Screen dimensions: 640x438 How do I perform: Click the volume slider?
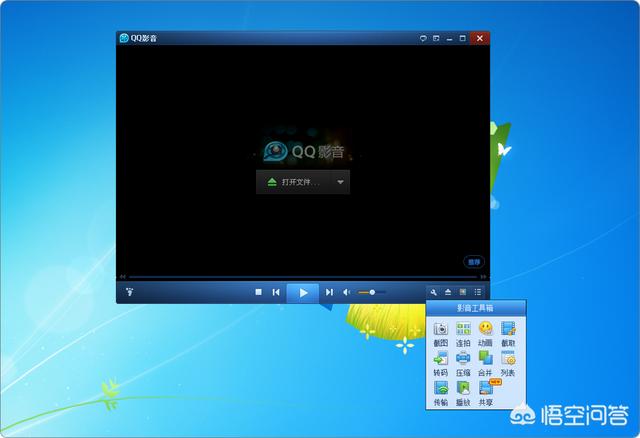click(371, 292)
